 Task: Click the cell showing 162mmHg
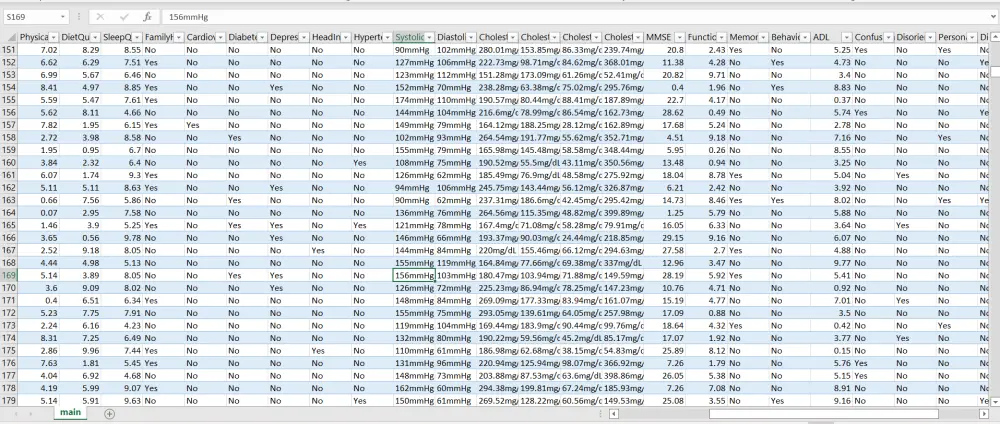tap(414, 388)
